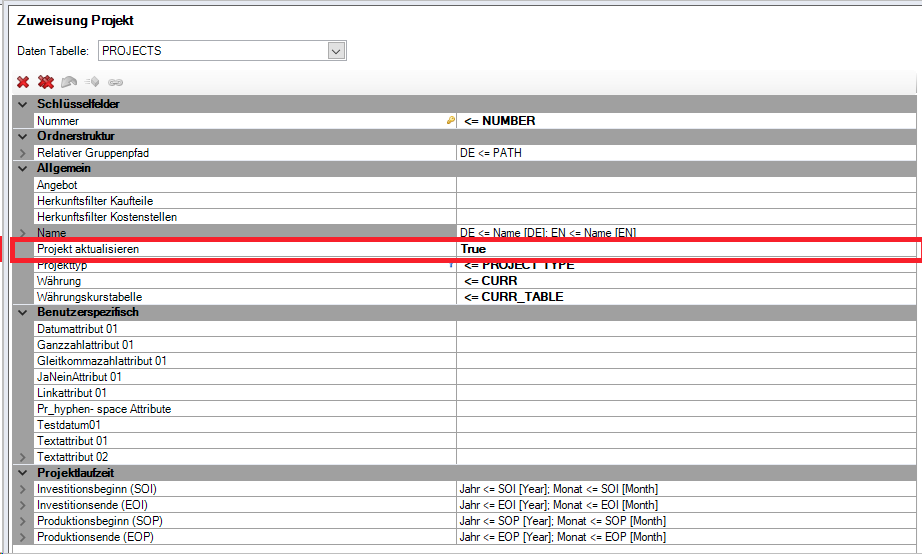Click the grayed-out list-with-cube toolbar icon
This screenshot has height=554, width=922.
tap(92, 82)
